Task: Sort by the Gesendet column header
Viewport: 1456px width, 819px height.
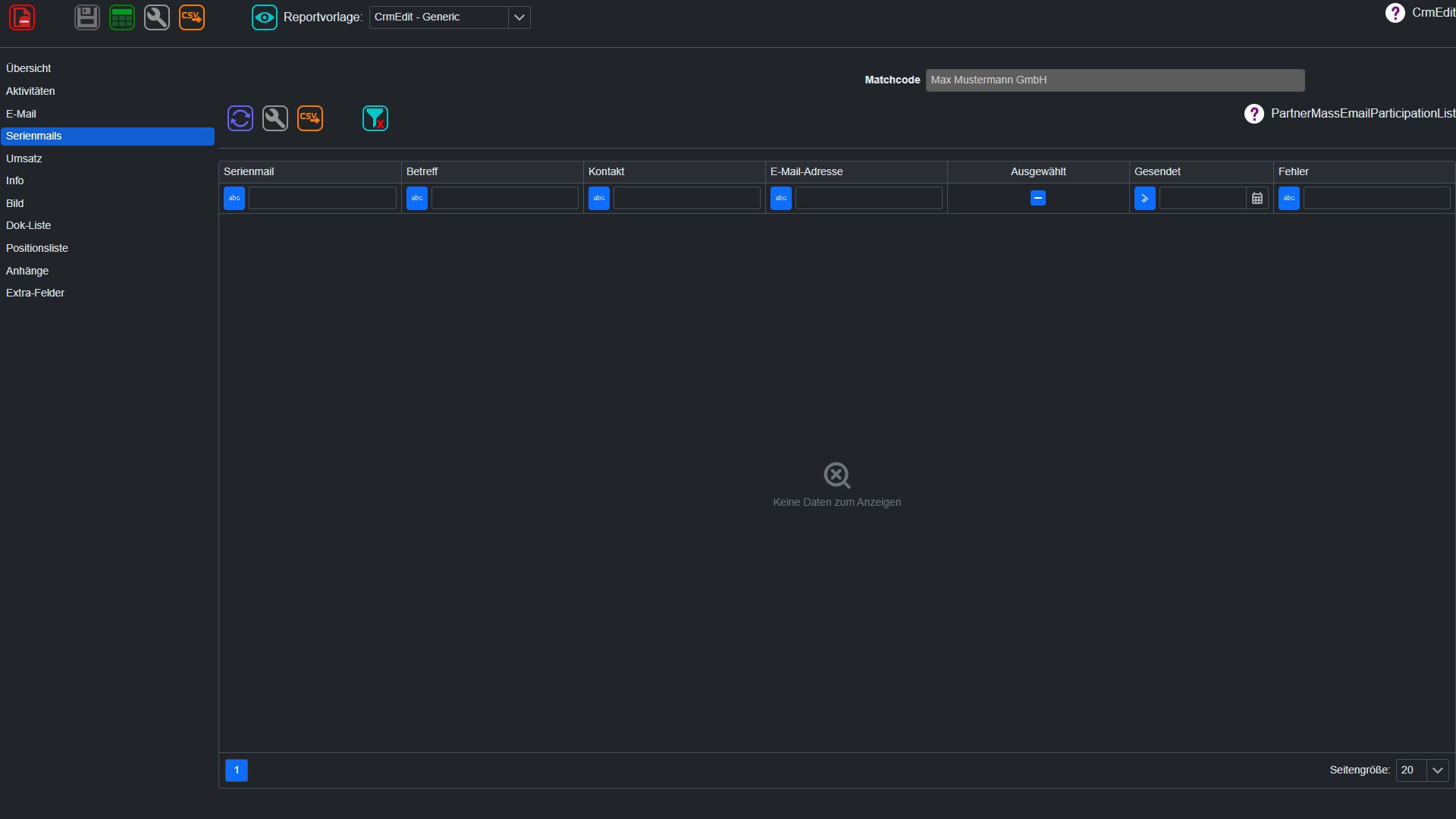Action: (x=1201, y=171)
